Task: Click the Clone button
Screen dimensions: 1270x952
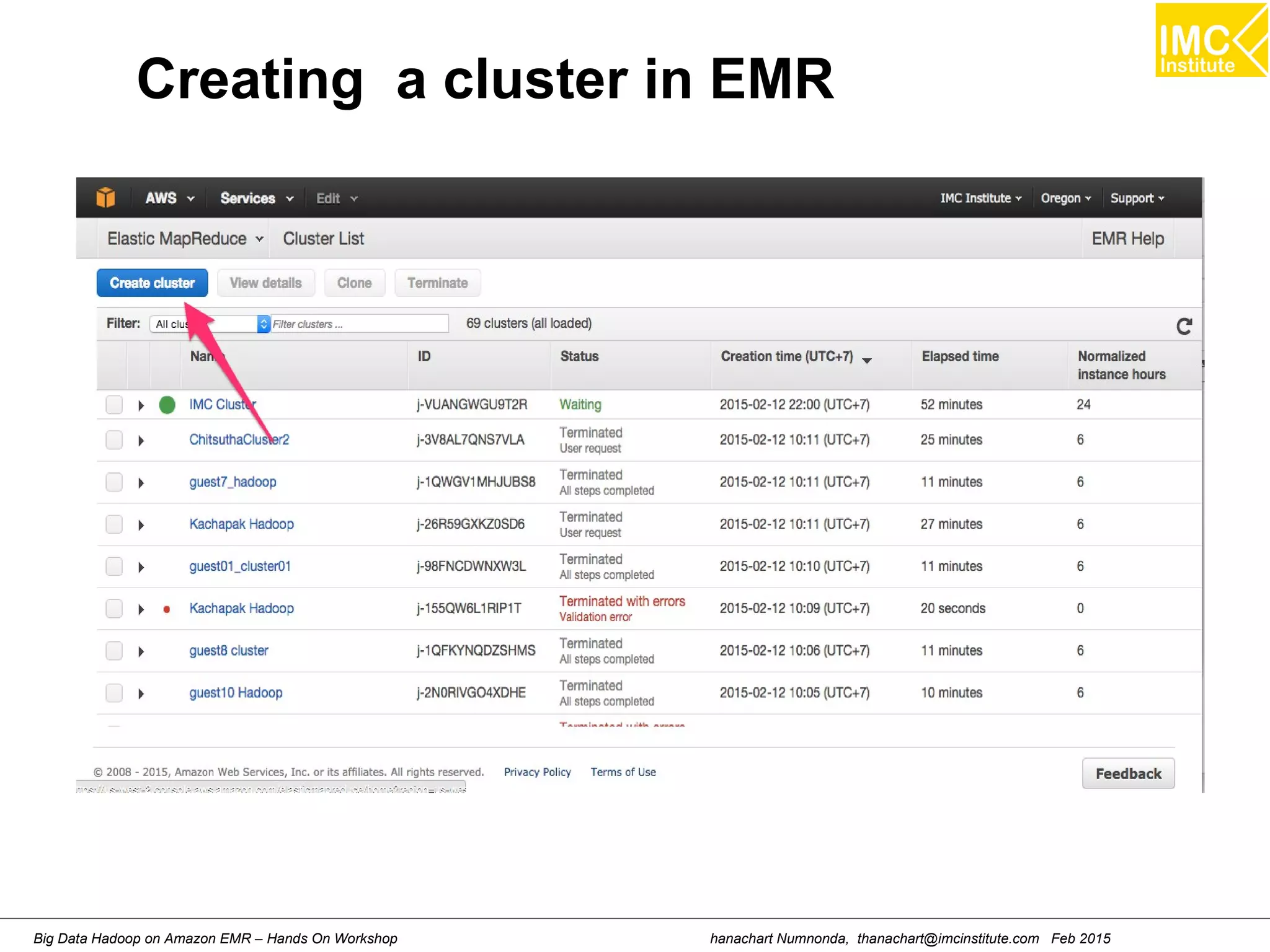Action: point(354,283)
